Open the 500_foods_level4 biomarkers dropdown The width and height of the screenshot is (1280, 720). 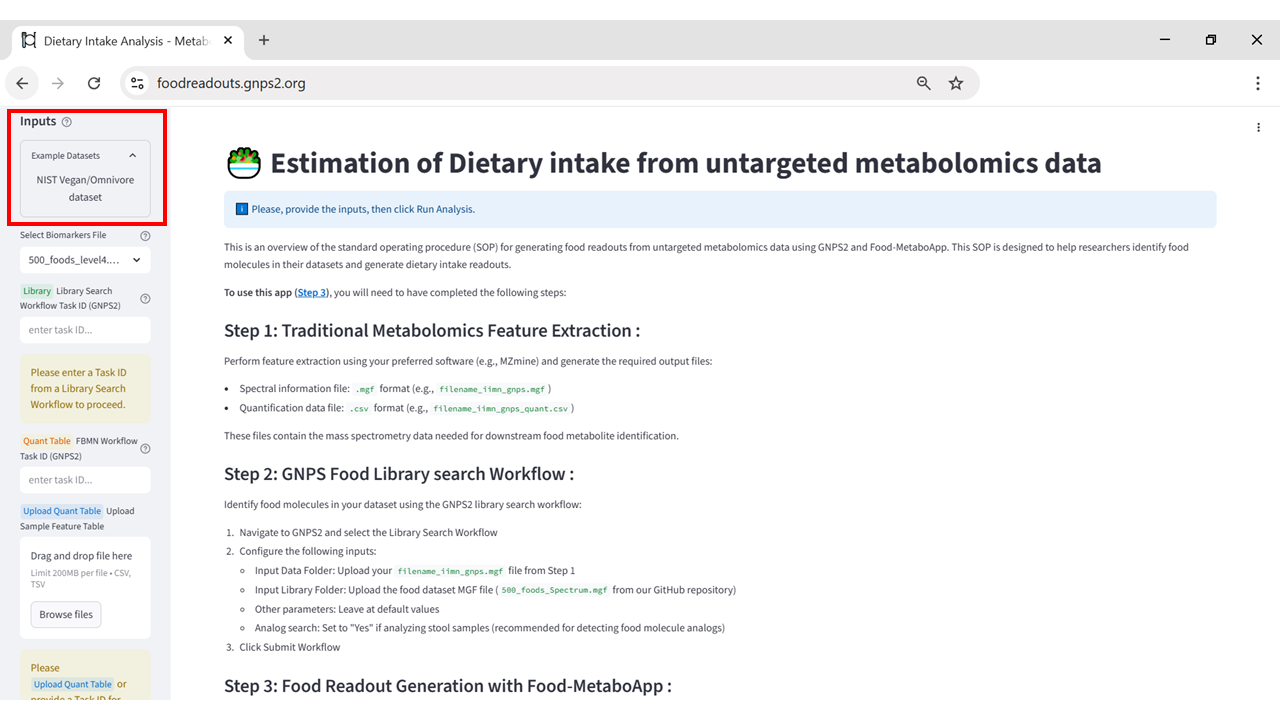[85, 260]
